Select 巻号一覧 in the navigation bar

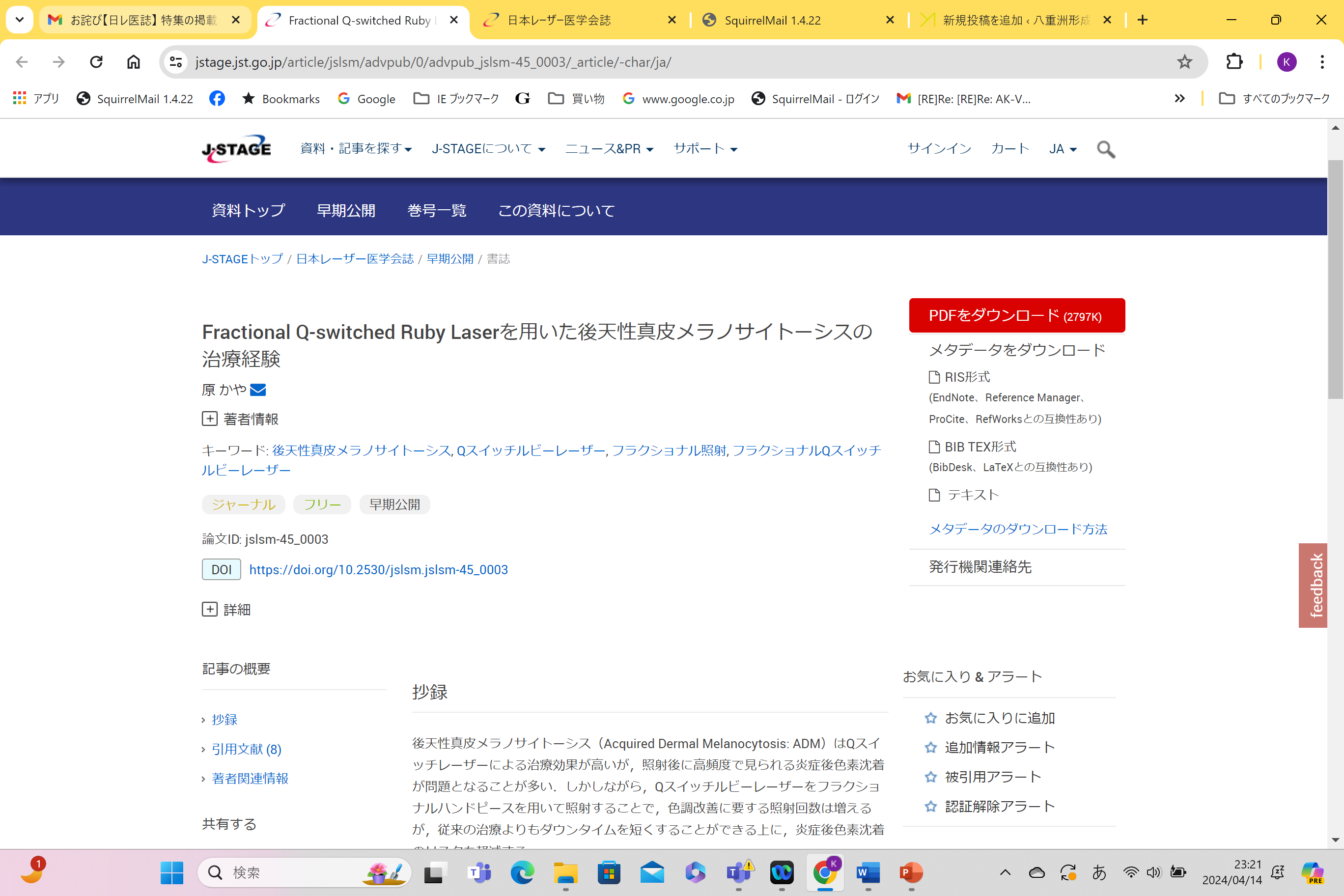pos(437,210)
